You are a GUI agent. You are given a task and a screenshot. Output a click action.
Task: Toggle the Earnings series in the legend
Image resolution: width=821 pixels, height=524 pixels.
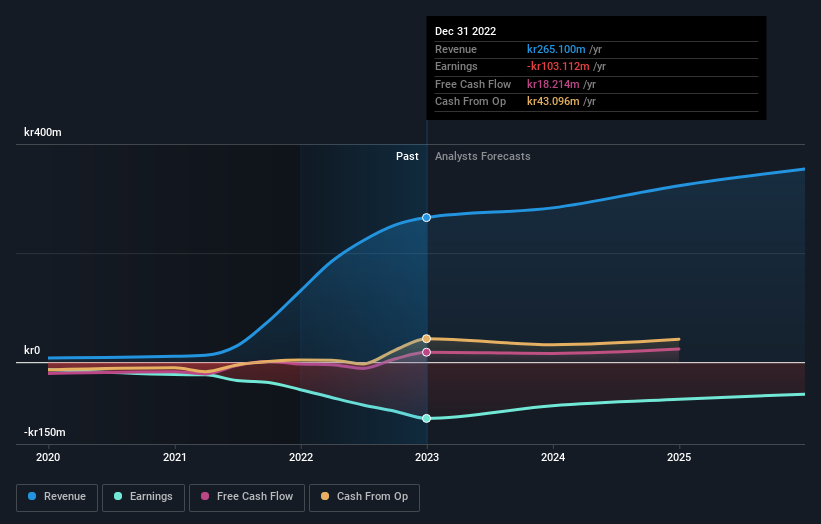coord(143,497)
